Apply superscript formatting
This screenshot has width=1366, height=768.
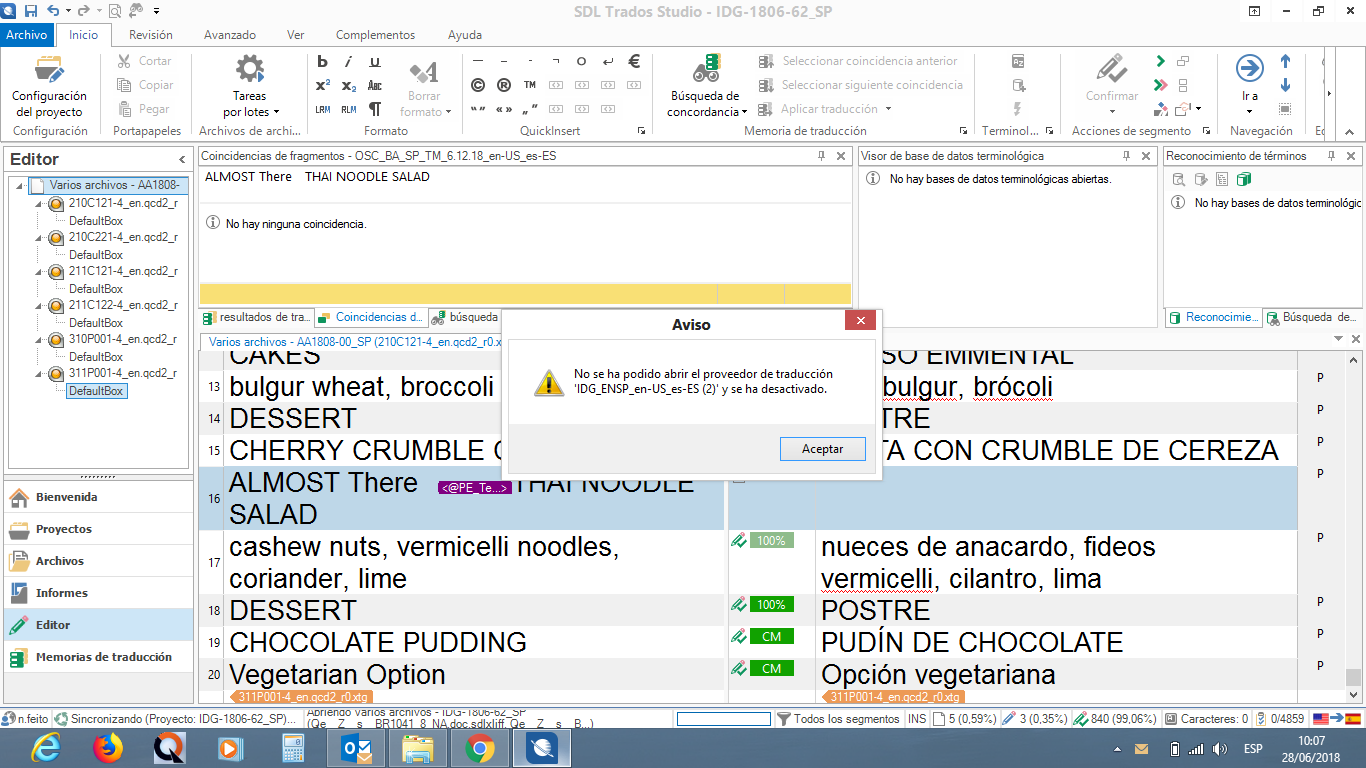pos(323,85)
